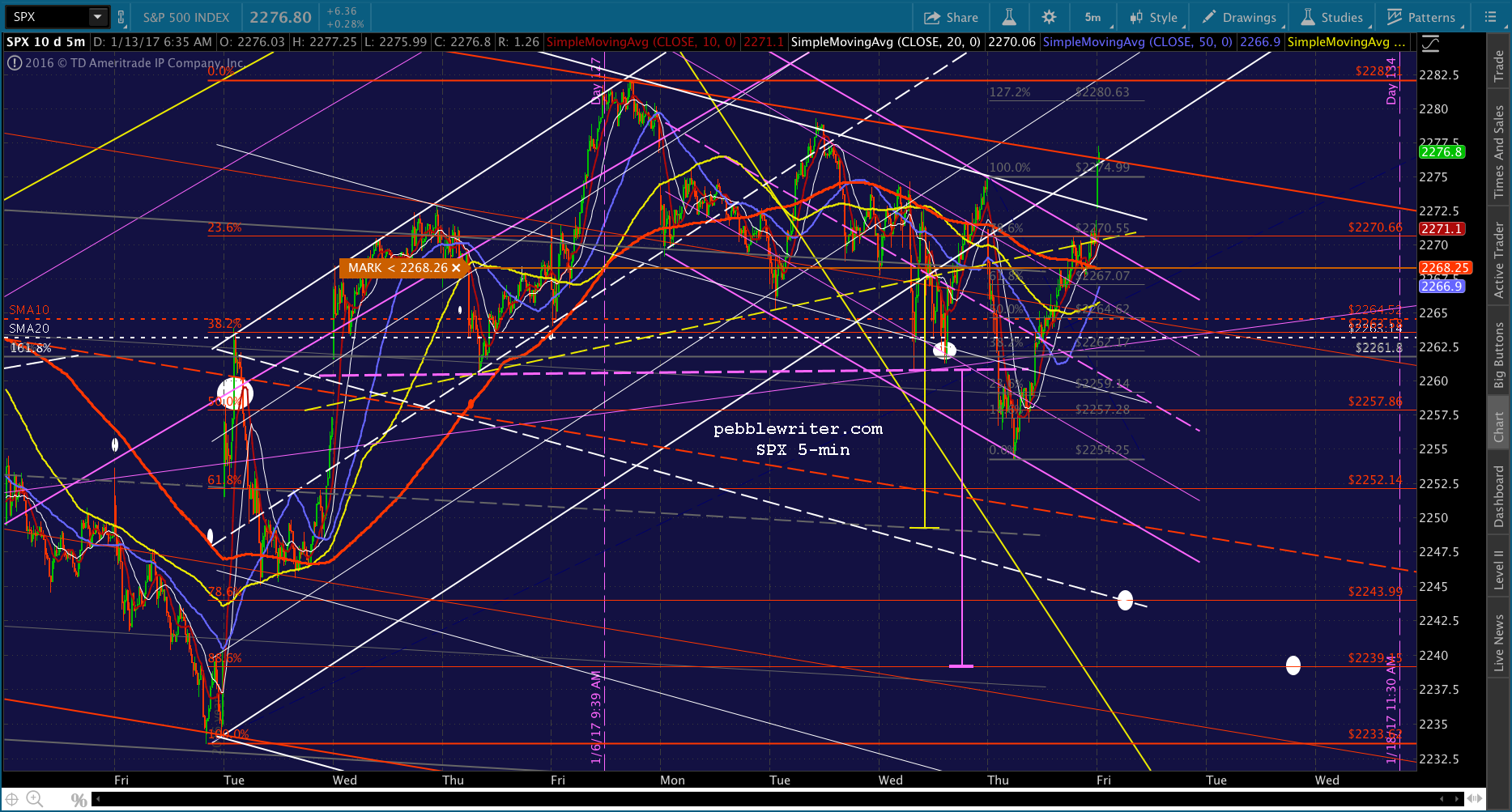Click the scrollbar left arrow at bottom
Viewport: 1512px width, 812px height.
(x=98, y=799)
